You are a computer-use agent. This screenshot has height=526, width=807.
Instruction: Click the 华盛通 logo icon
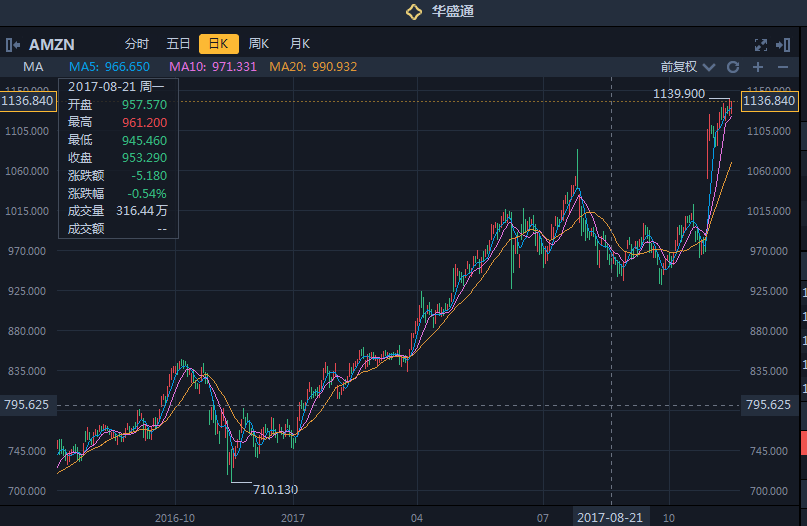[x=414, y=12]
